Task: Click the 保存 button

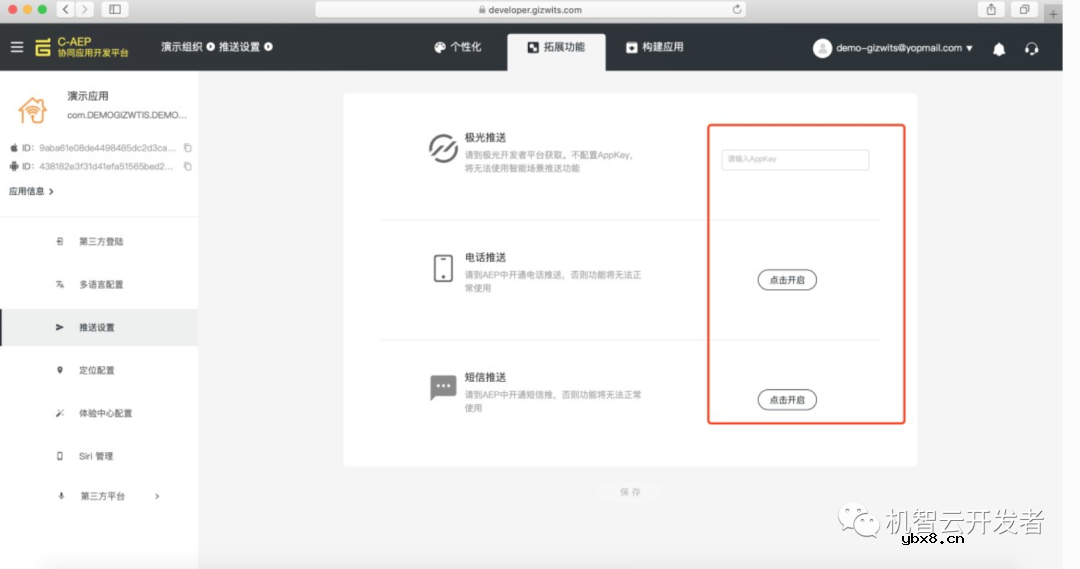Action: coord(630,492)
